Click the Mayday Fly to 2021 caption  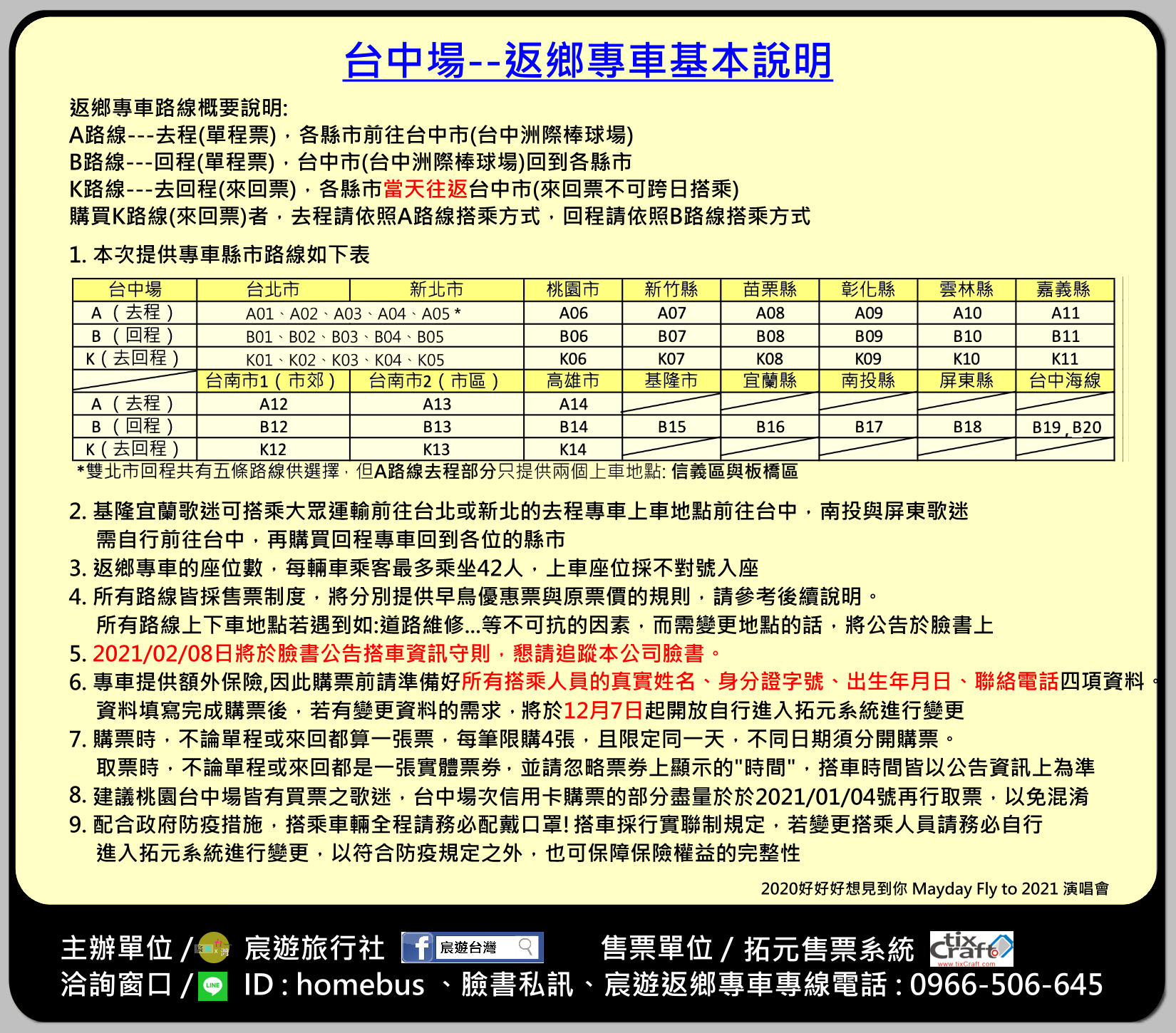(x=934, y=888)
